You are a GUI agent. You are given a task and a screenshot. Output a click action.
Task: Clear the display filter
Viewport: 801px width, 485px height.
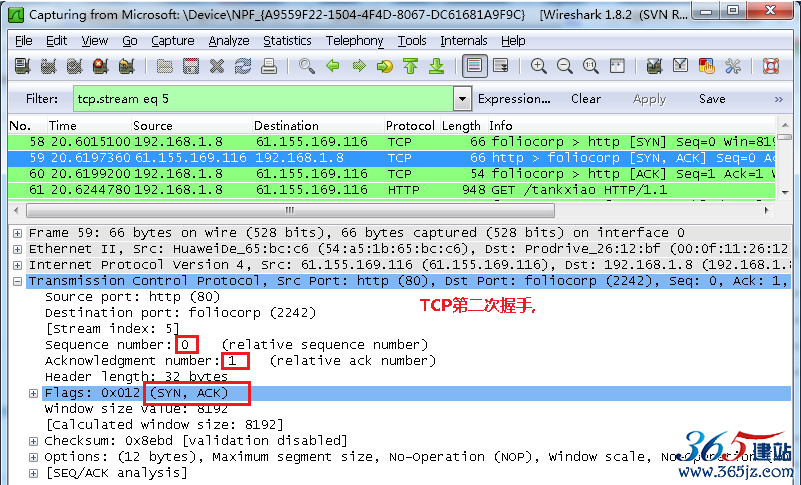click(x=586, y=99)
